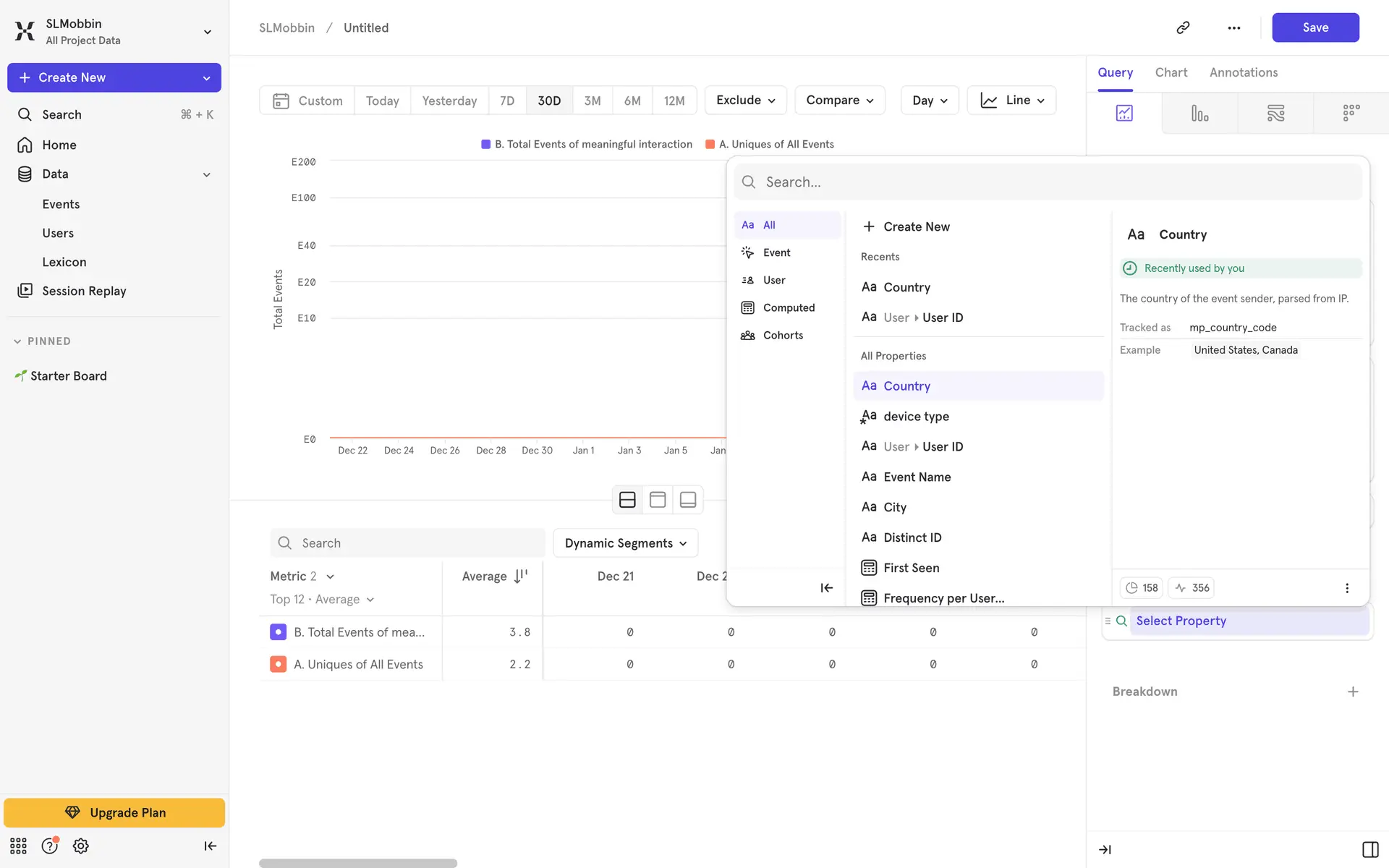1389x868 pixels.
Task: Select the Funnels report type icon
Action: pos(1199,113)
